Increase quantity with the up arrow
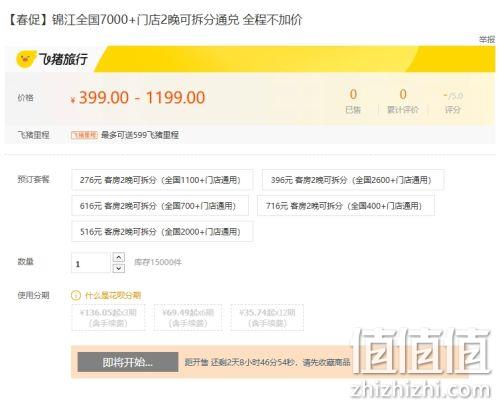 point(119,257)
